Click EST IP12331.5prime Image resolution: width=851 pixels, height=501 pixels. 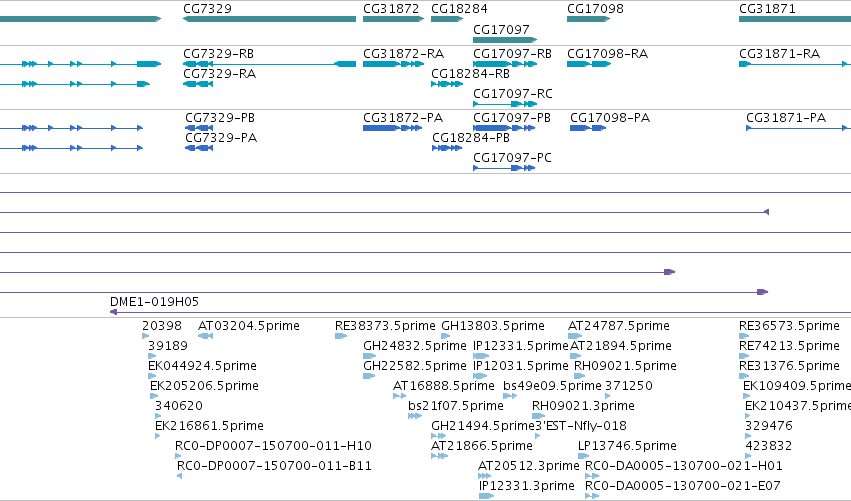click(x=481, y=356)
